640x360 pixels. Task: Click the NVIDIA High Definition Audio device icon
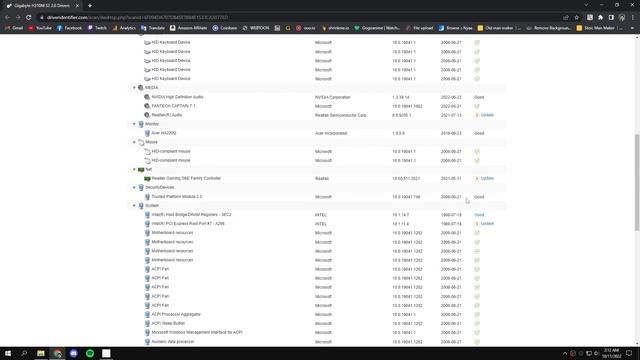pos(147,97)
